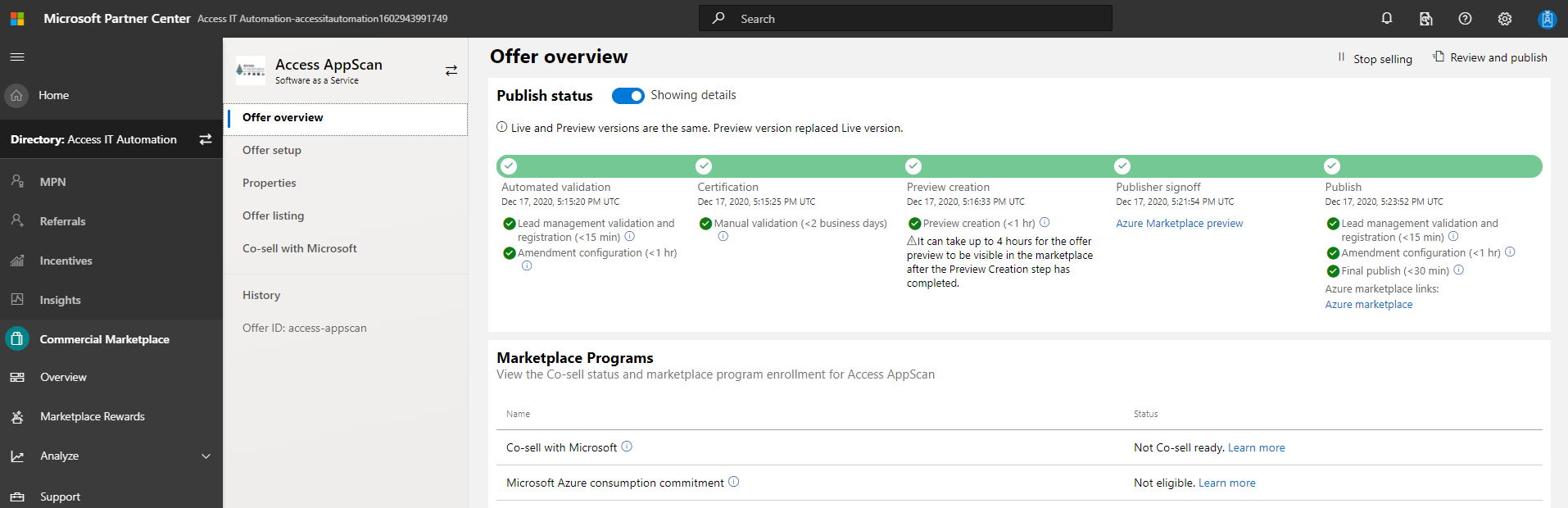
Task: Click the Commercial Marketplace bag icon
Action: tap(16, 338)
